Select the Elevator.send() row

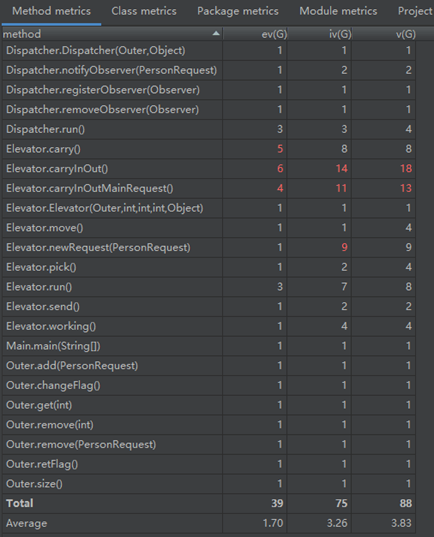[209, 307]
